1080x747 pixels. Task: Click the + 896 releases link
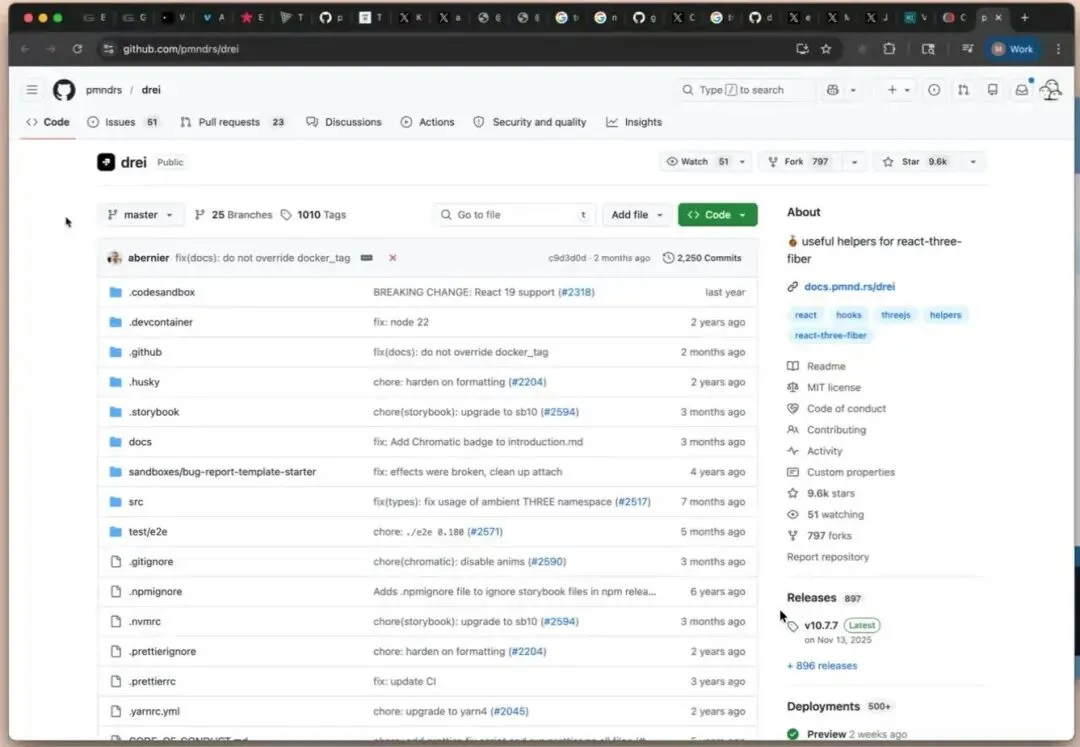click(822, 666)
